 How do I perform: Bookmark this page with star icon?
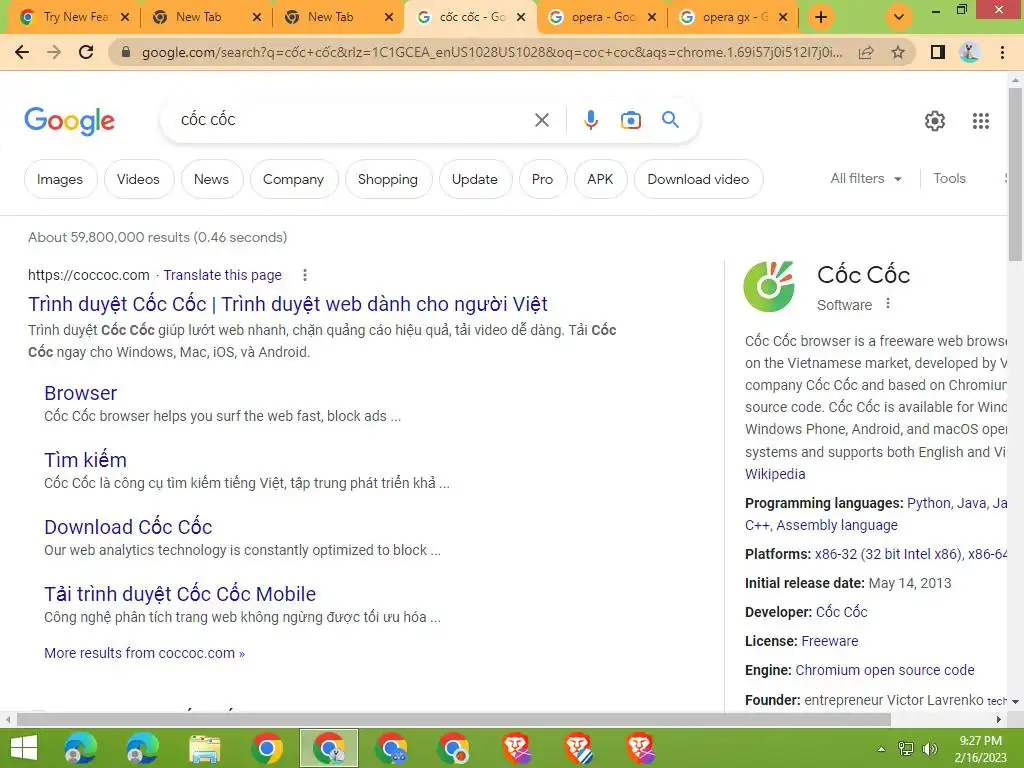point(898,52)
